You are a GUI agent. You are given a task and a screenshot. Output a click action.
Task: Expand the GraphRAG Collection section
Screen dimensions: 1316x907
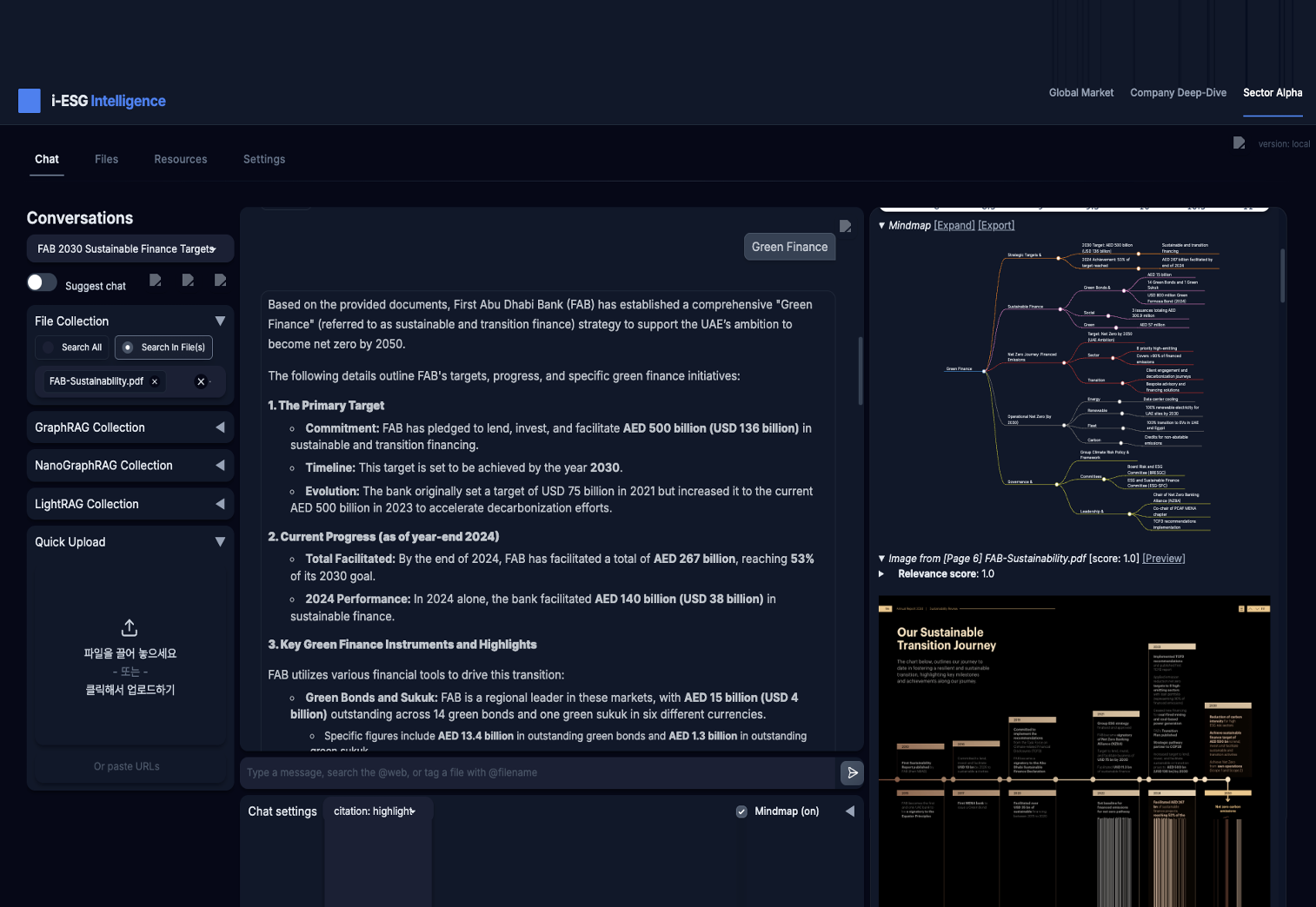coord(220,427)
